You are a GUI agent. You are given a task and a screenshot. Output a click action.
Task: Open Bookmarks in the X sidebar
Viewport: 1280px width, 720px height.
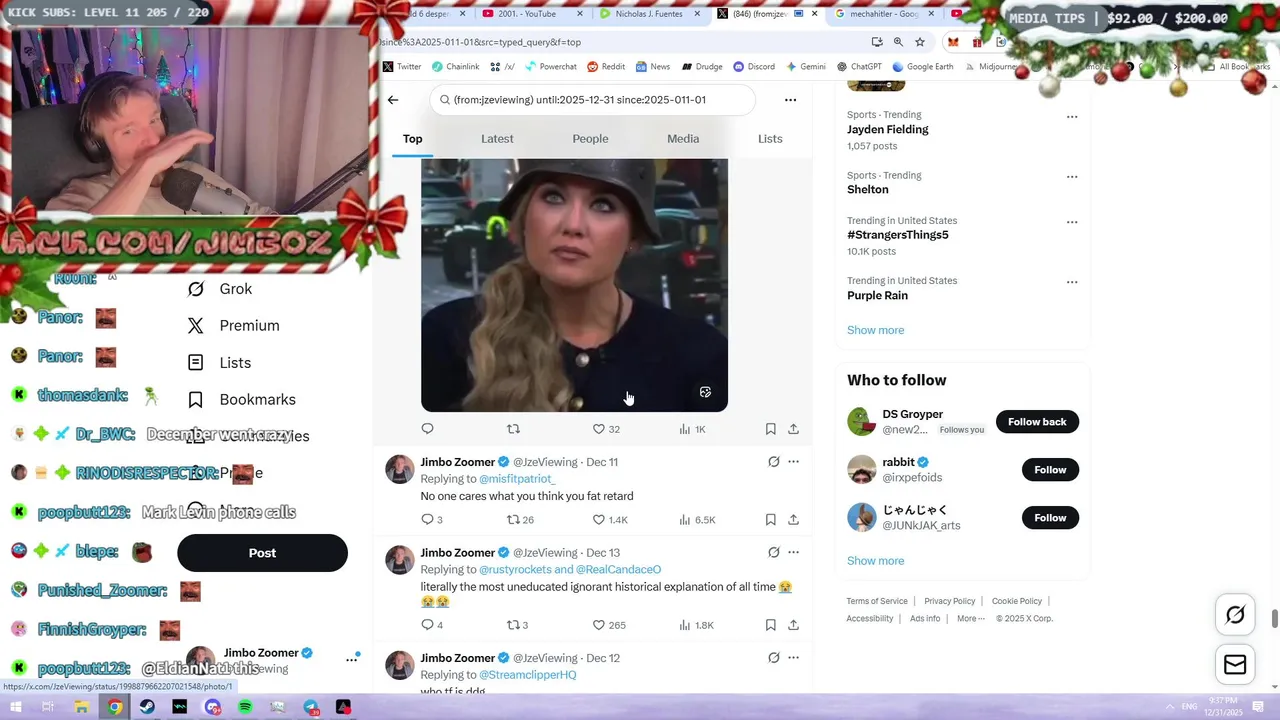(242, 400)
